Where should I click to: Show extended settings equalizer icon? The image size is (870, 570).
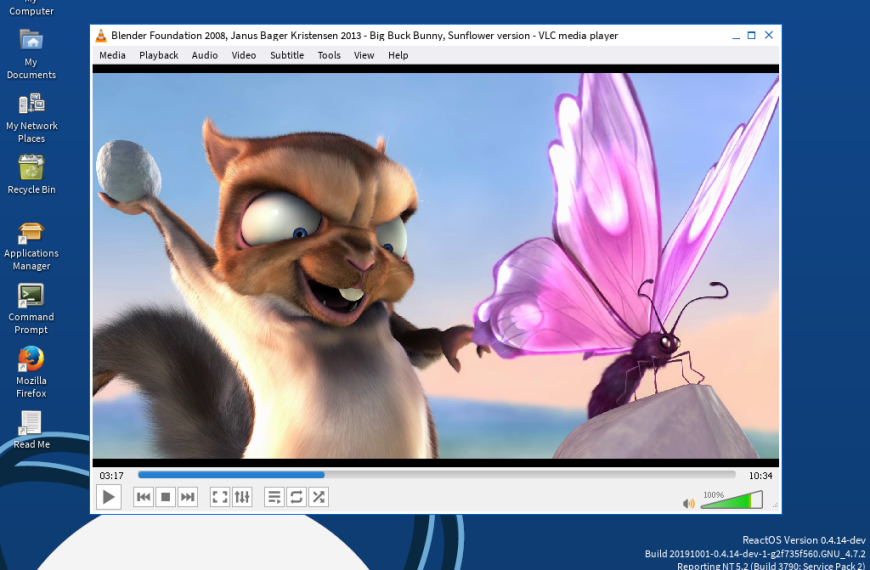coord(242,497)
